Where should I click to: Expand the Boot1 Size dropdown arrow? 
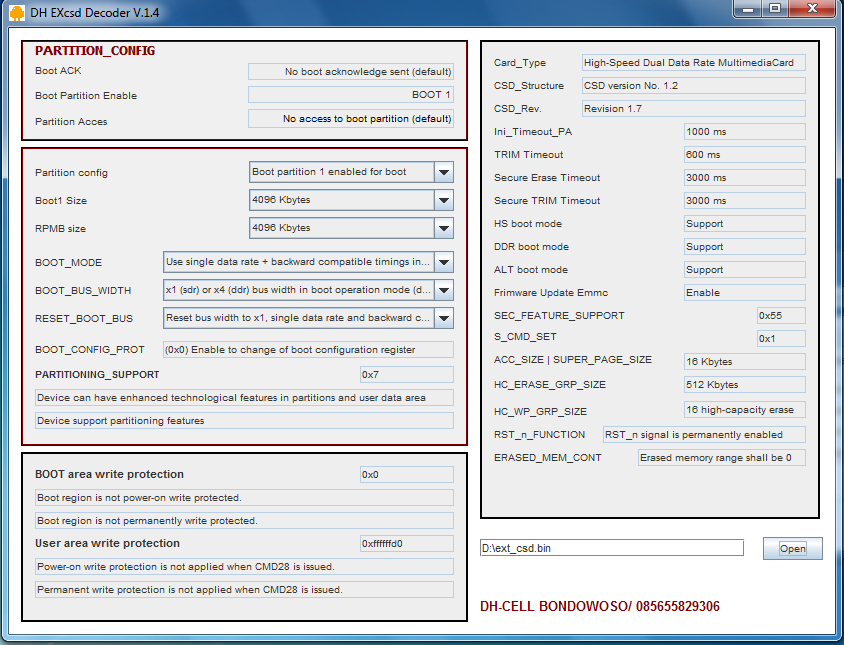point(444,200)
